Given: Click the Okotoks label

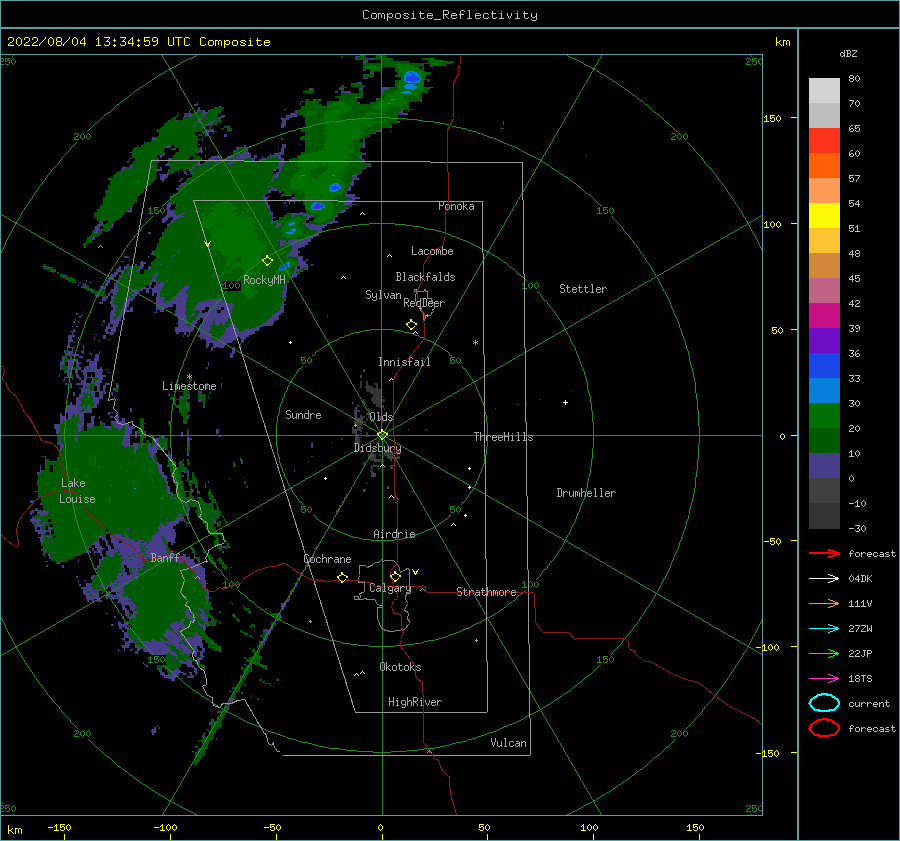Looking at the screenshot, I should coord(400,667).
